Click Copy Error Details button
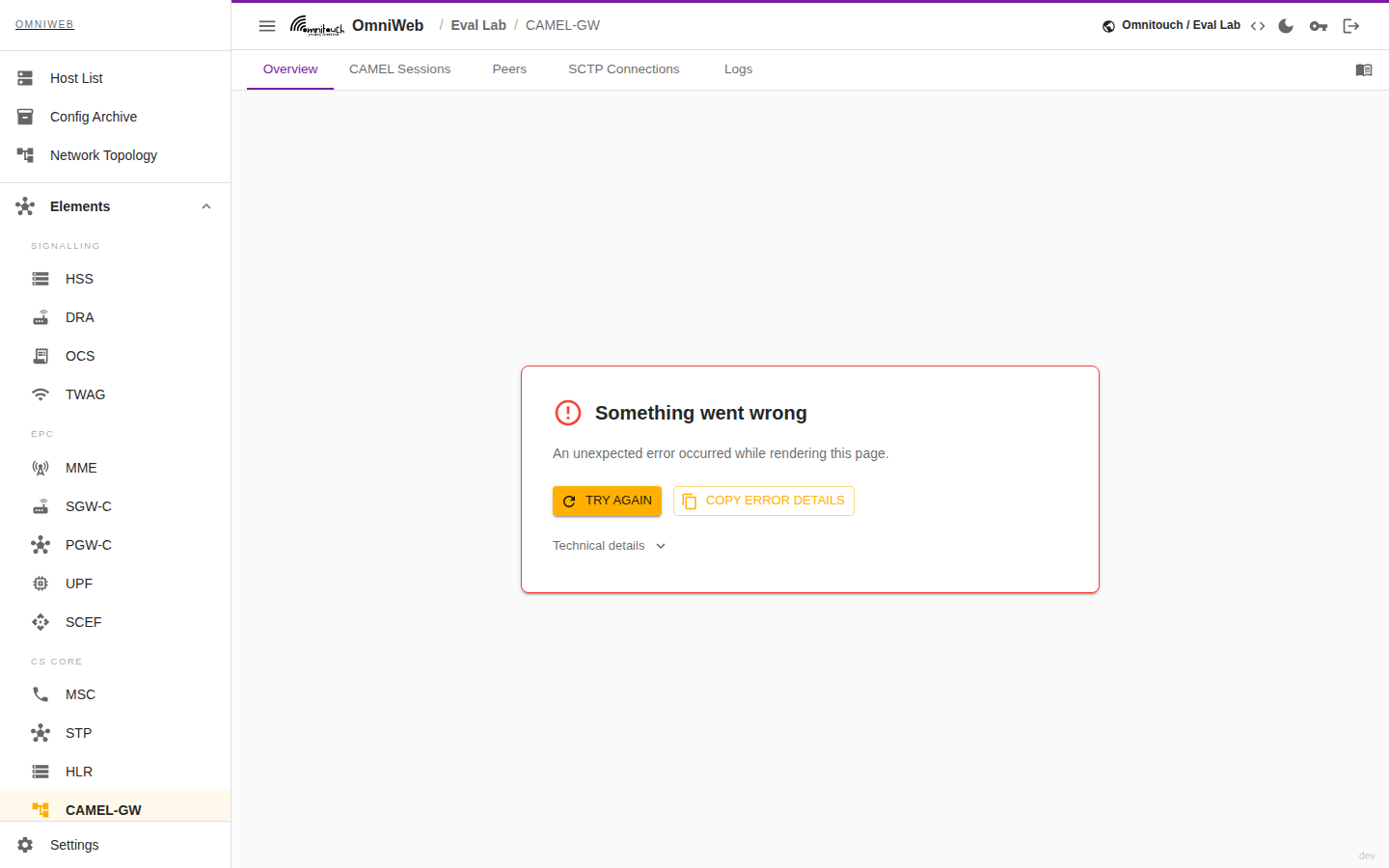1389x868 pixels. pyautogui.click(x=763, y=501)
